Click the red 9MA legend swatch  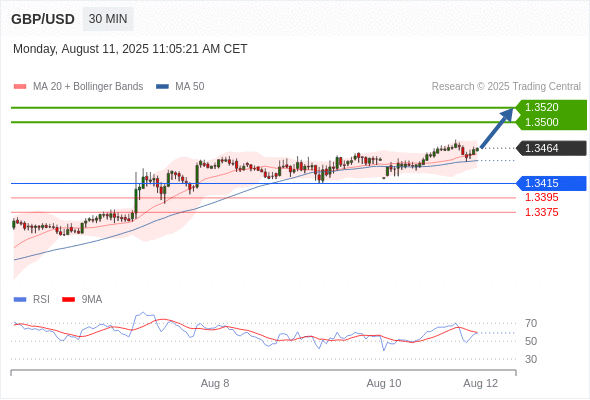68,300
